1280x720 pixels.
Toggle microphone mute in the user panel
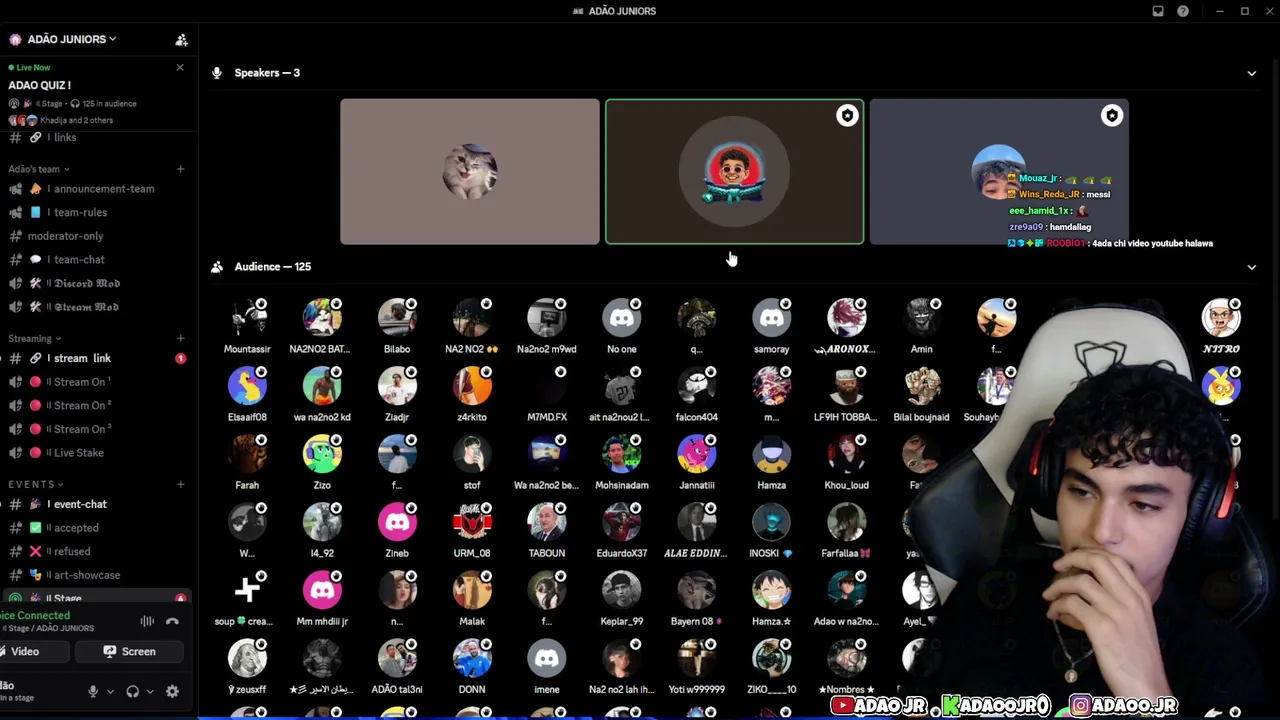[93, 691]
